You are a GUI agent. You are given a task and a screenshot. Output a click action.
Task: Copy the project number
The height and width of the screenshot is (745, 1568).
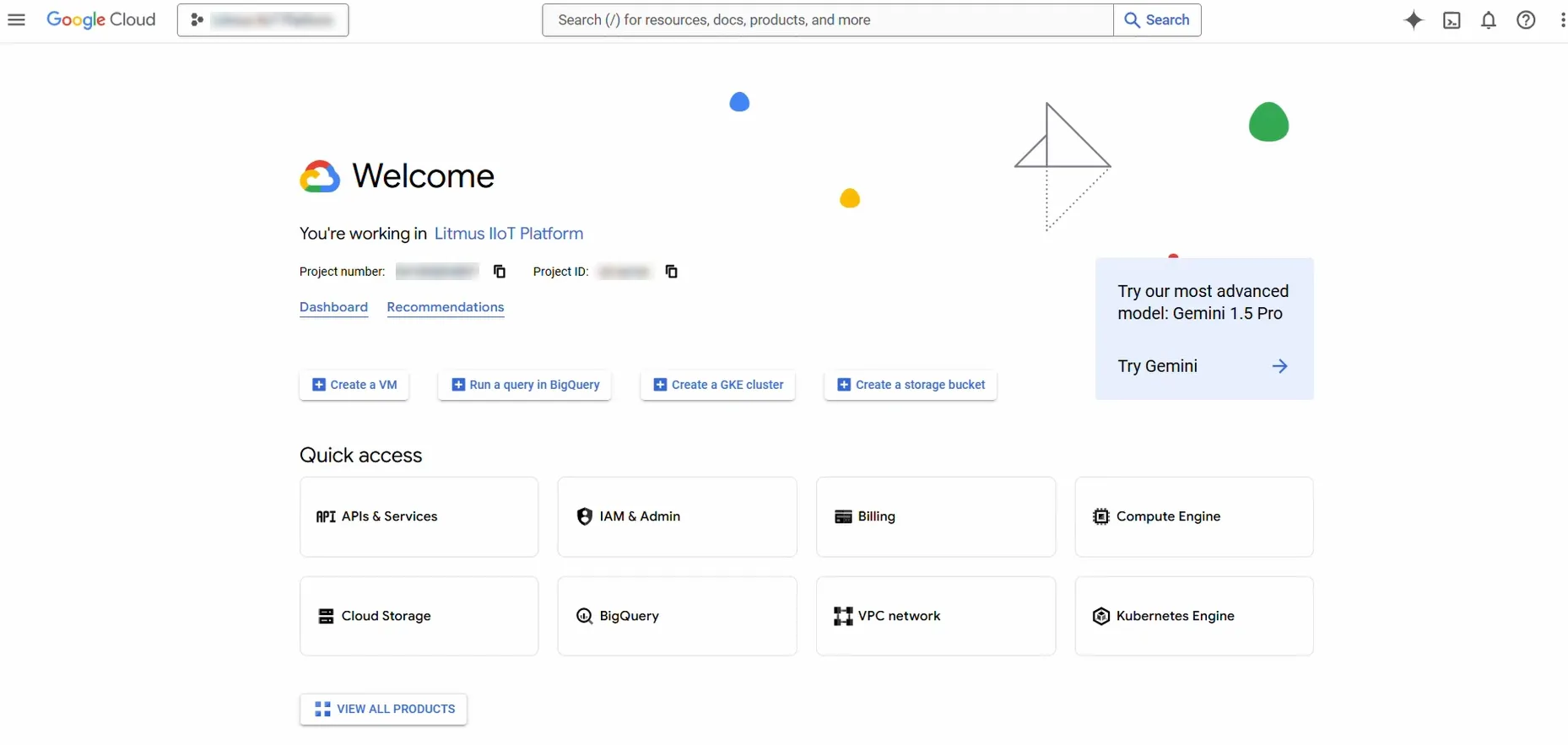[500, 272]
